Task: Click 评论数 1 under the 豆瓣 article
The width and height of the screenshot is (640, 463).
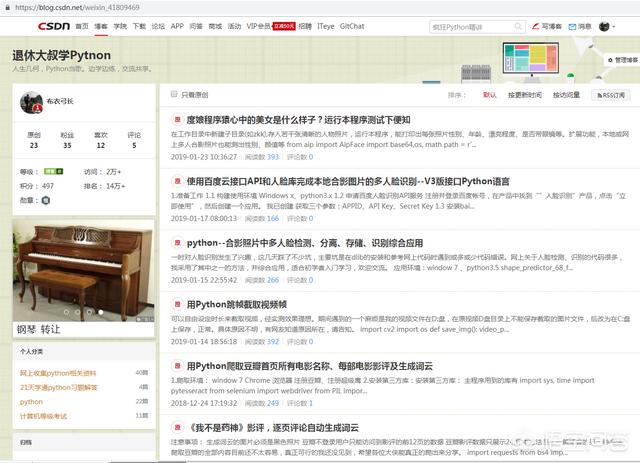Action: [300, 403]
